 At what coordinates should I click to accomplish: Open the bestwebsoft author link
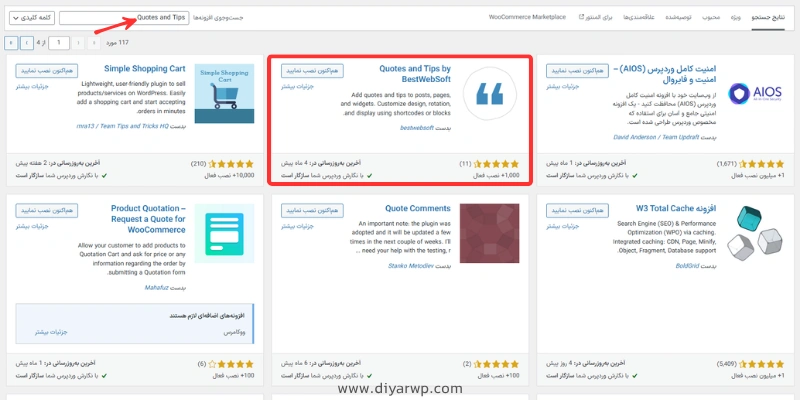416,128
